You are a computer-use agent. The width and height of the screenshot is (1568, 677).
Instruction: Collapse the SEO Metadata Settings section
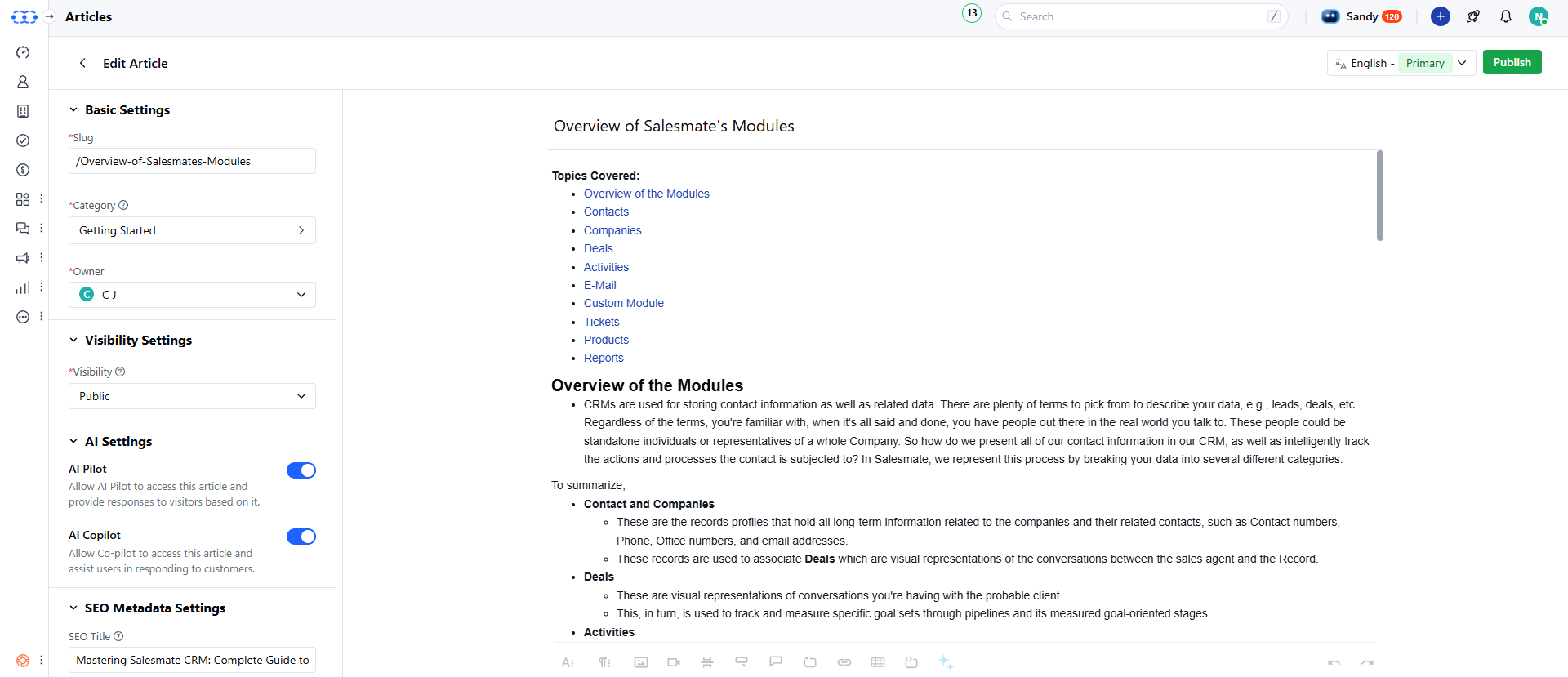pyautogui.click(x=73, y=608)
